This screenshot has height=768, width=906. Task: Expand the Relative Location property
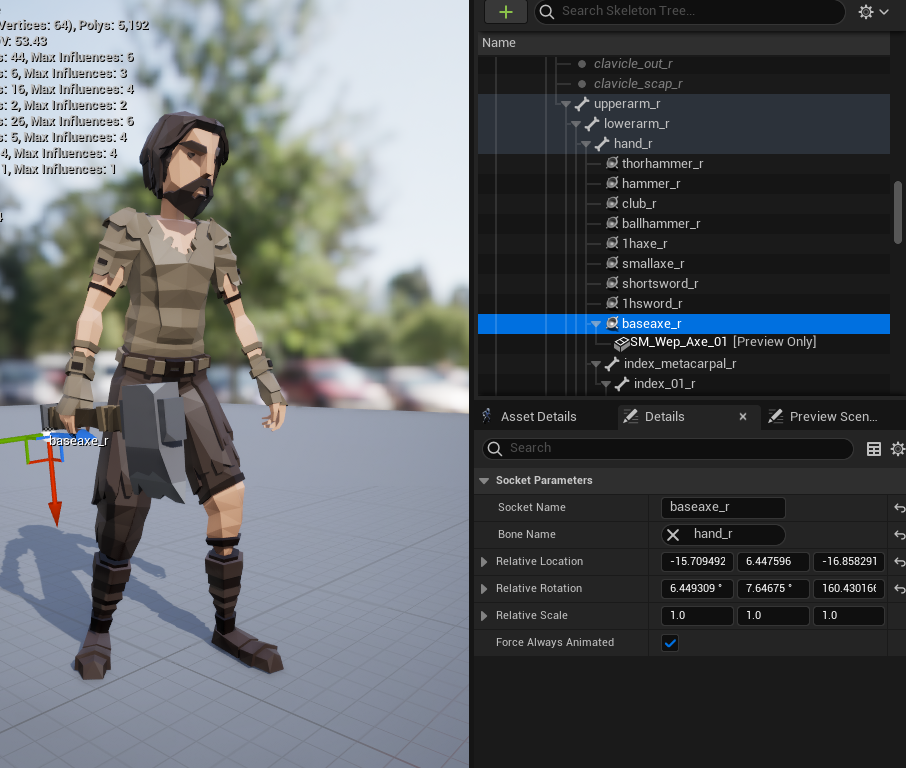pyautogui.click(x=484, y=562)
